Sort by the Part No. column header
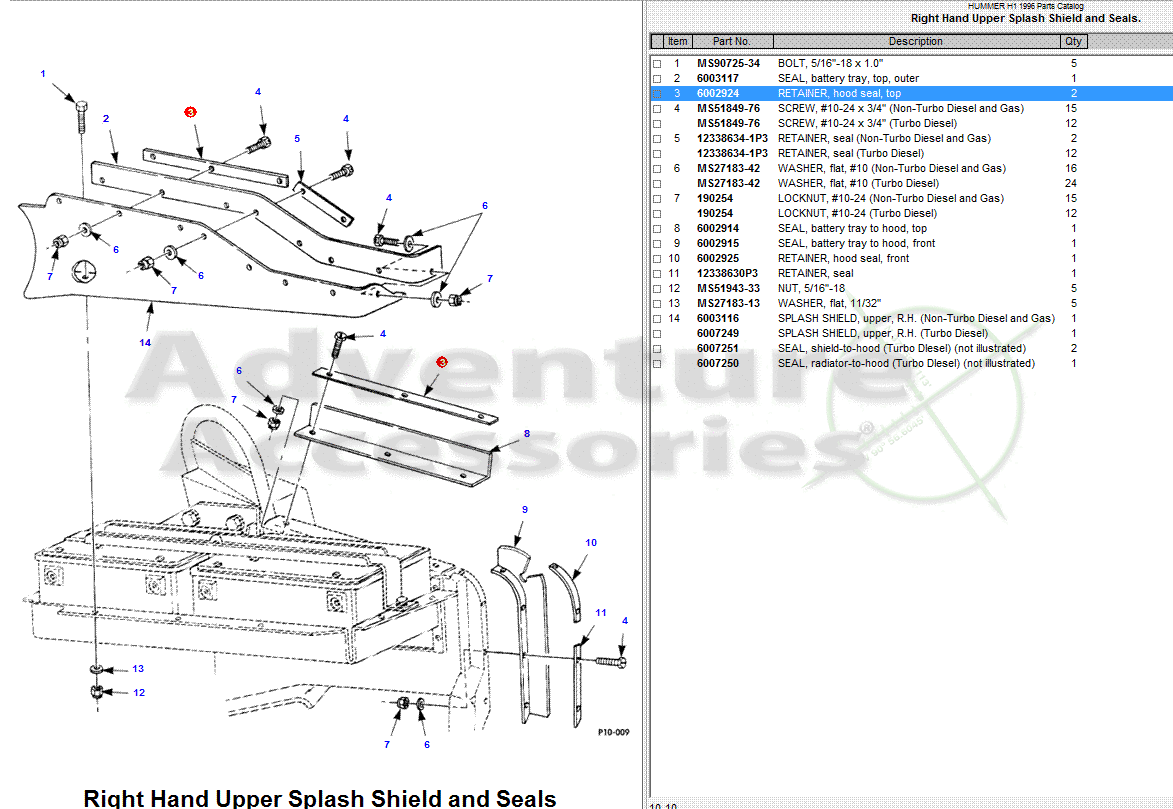1173x809 pixels. pos(732,41)
